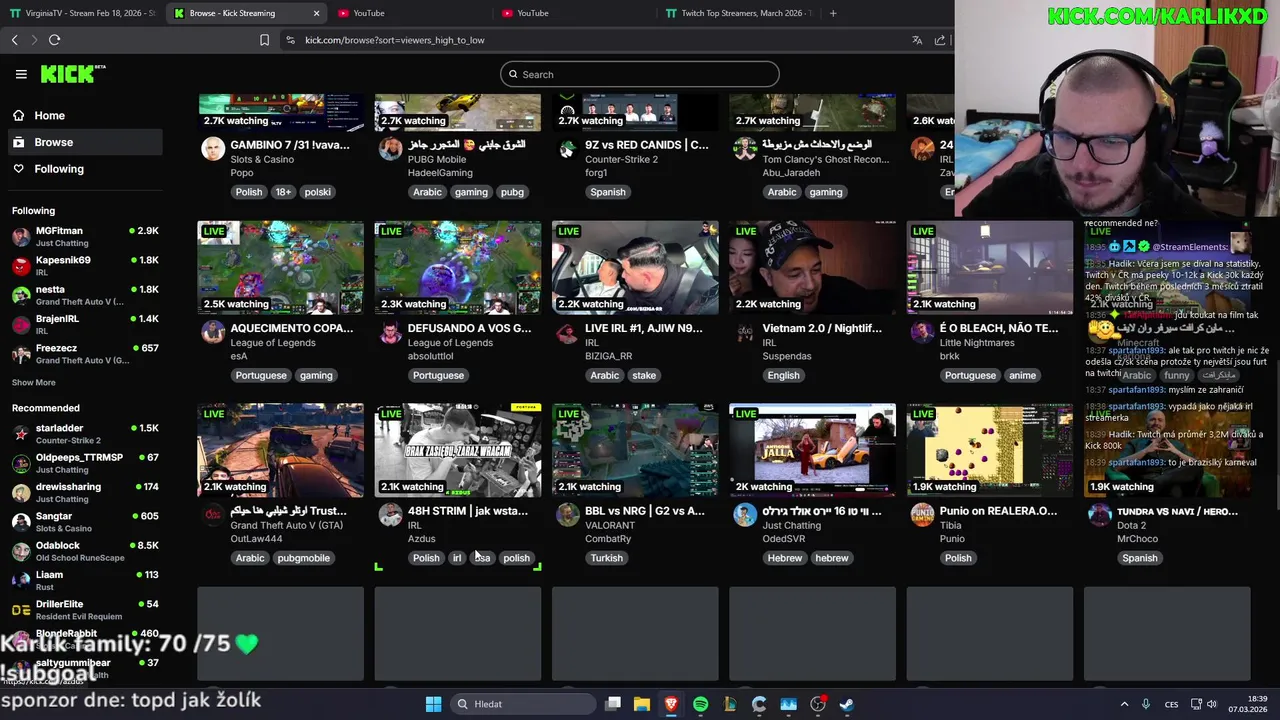Open Steam from the taskbar
Viewport: 1280px width, 720px height.
847,704
